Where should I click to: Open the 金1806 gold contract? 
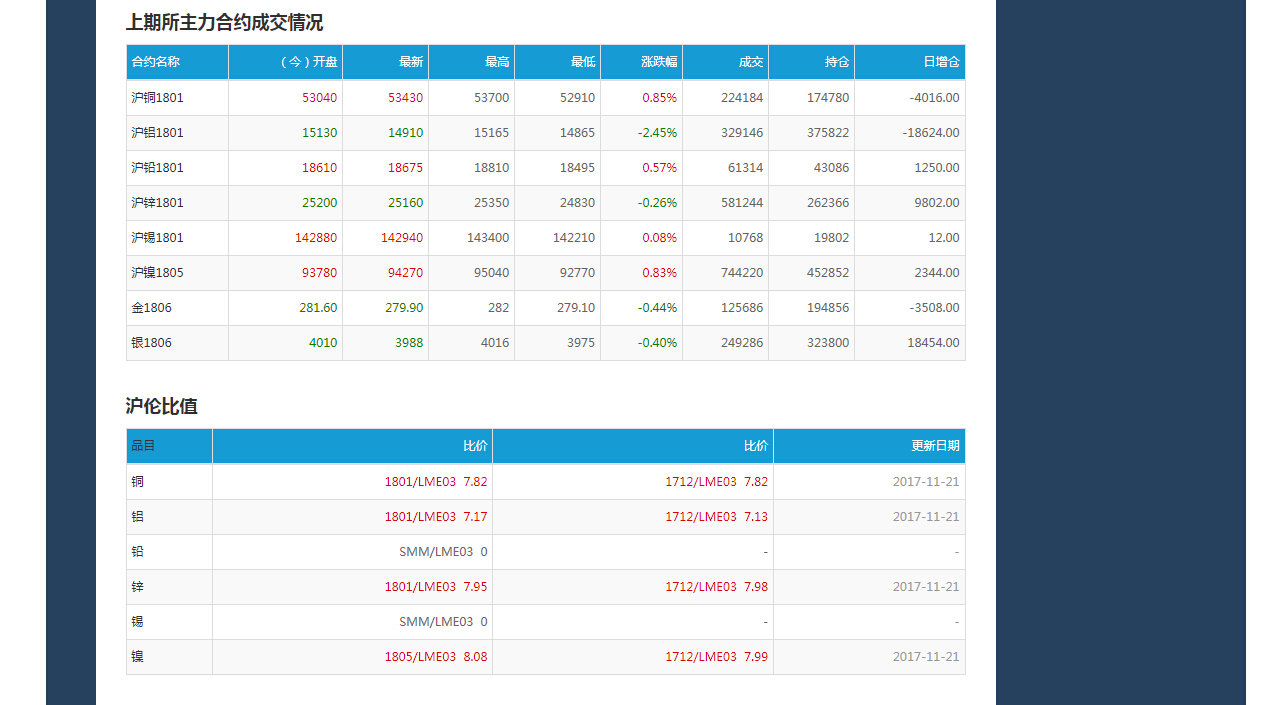151,308
